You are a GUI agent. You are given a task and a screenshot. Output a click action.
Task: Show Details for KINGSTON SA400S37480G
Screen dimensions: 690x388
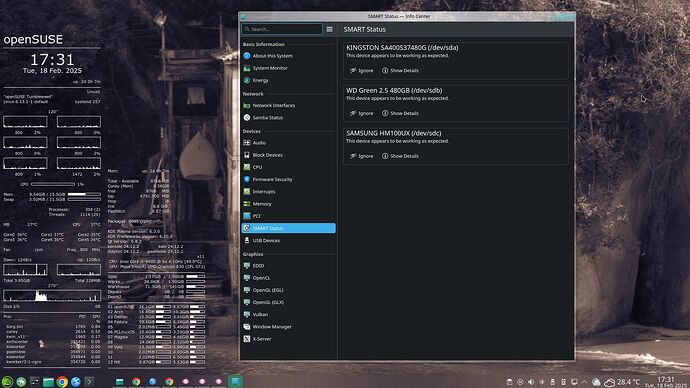(x=400, y=70)
